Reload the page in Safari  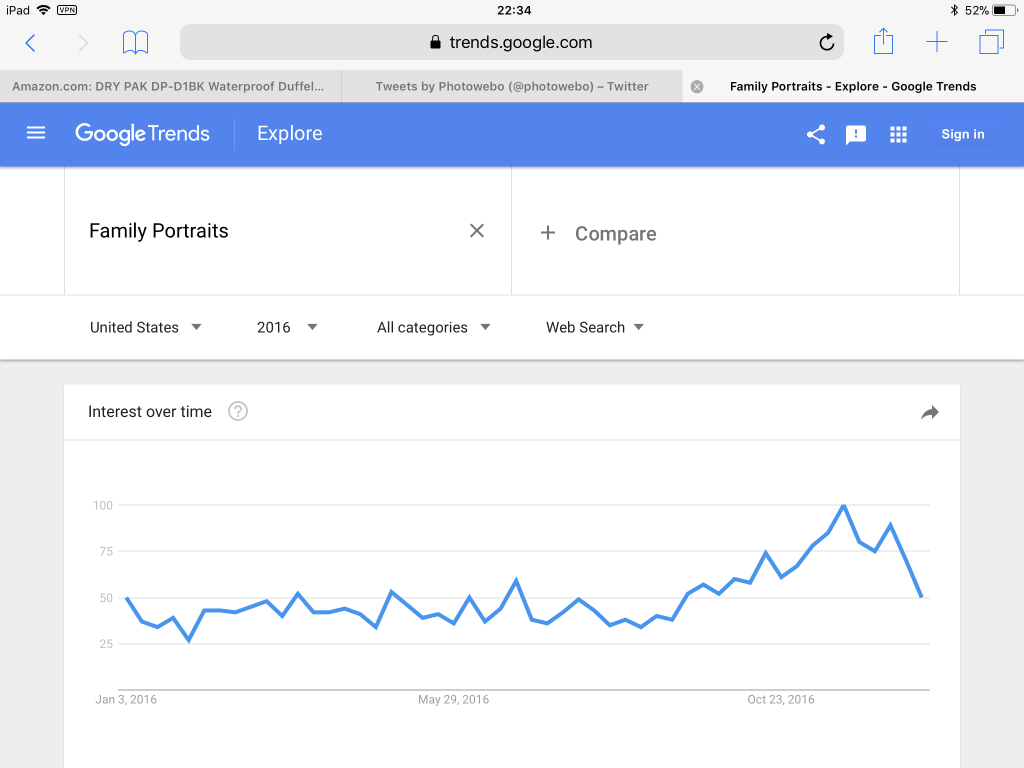(826, 42)
